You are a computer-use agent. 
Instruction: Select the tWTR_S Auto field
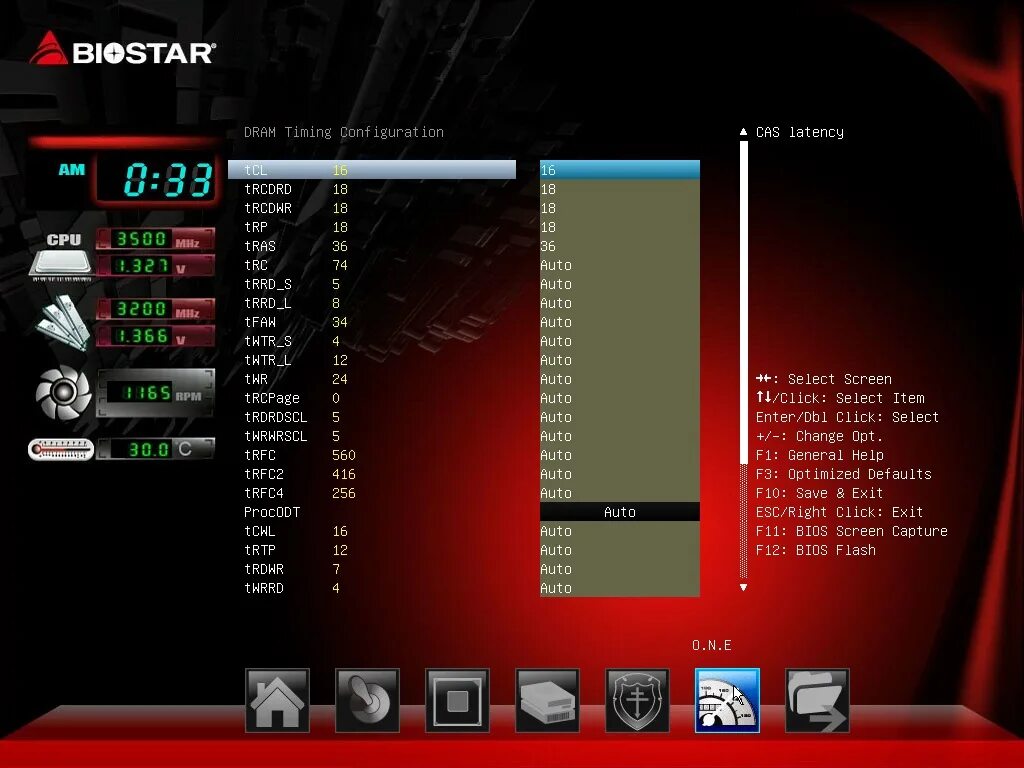(620, 341)
